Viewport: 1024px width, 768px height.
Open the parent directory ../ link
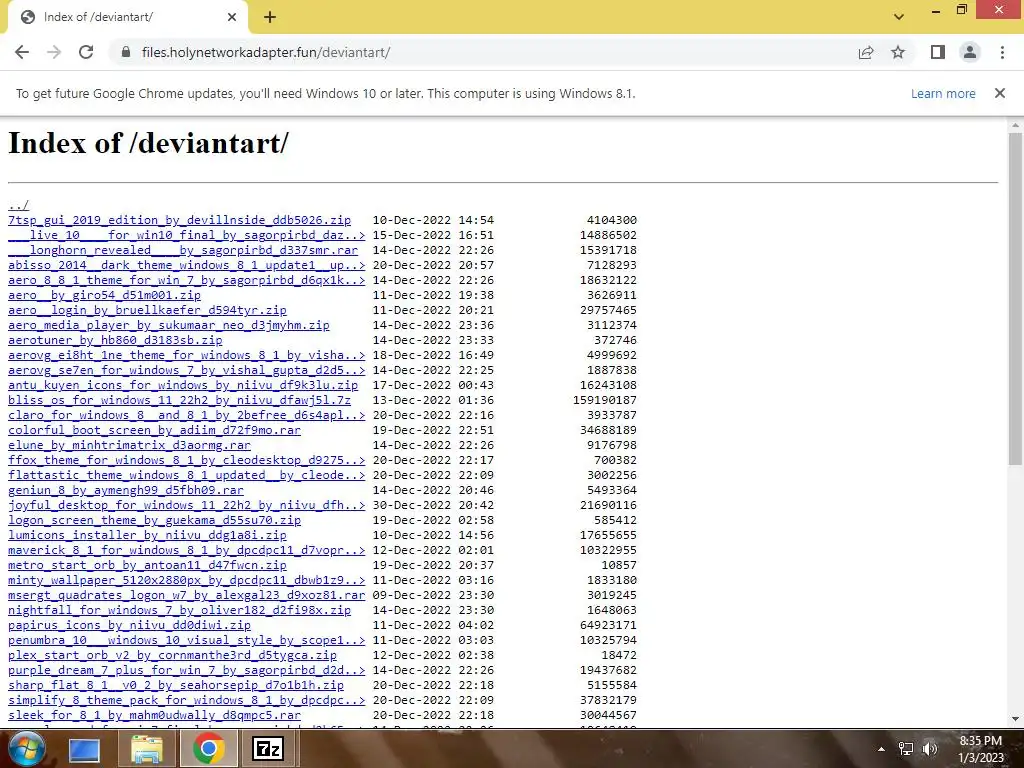(x=18, y=205)
